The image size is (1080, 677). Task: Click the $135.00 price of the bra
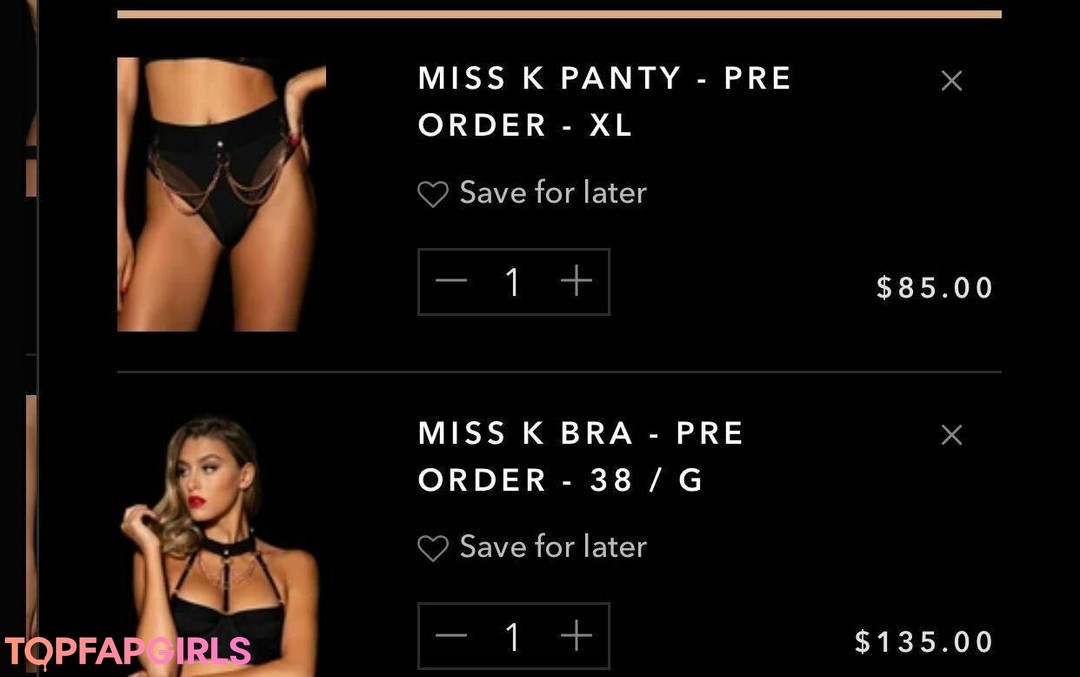pos(923,642)
